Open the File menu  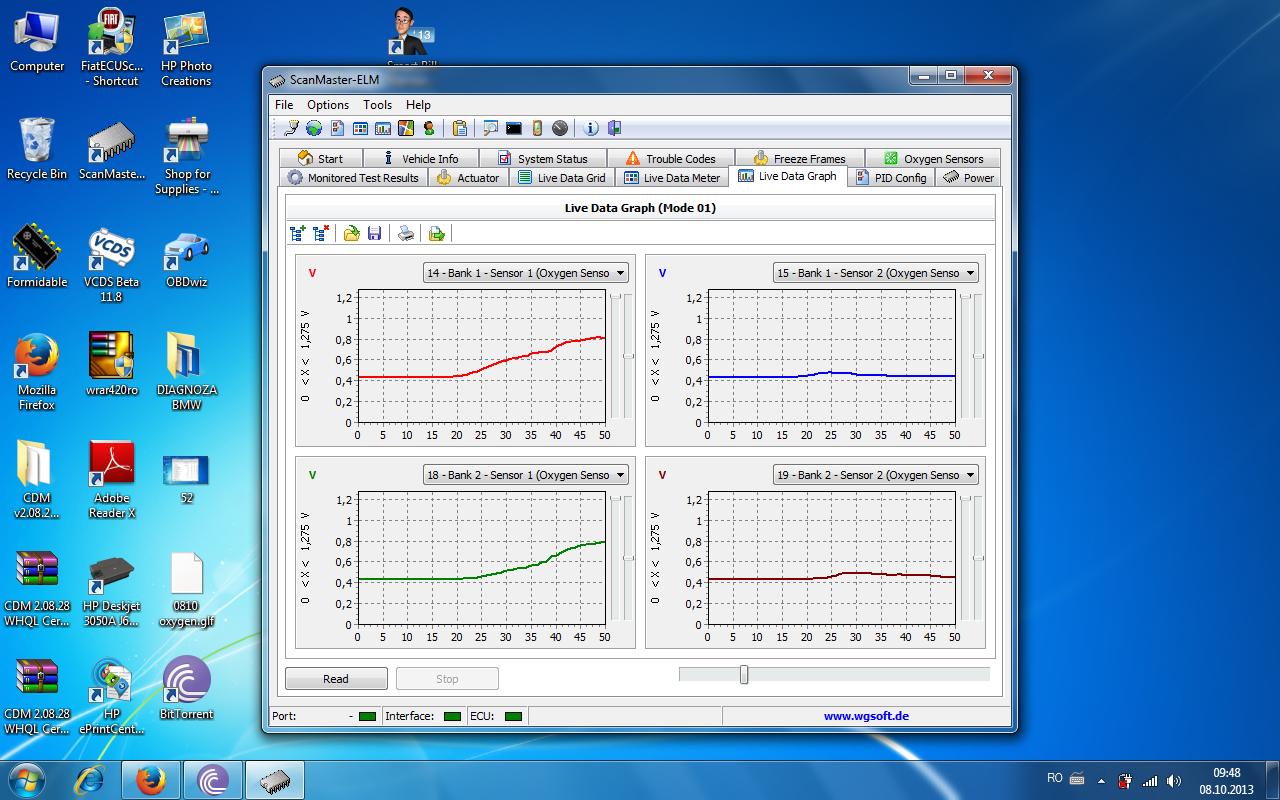click(x=284, y=104)
